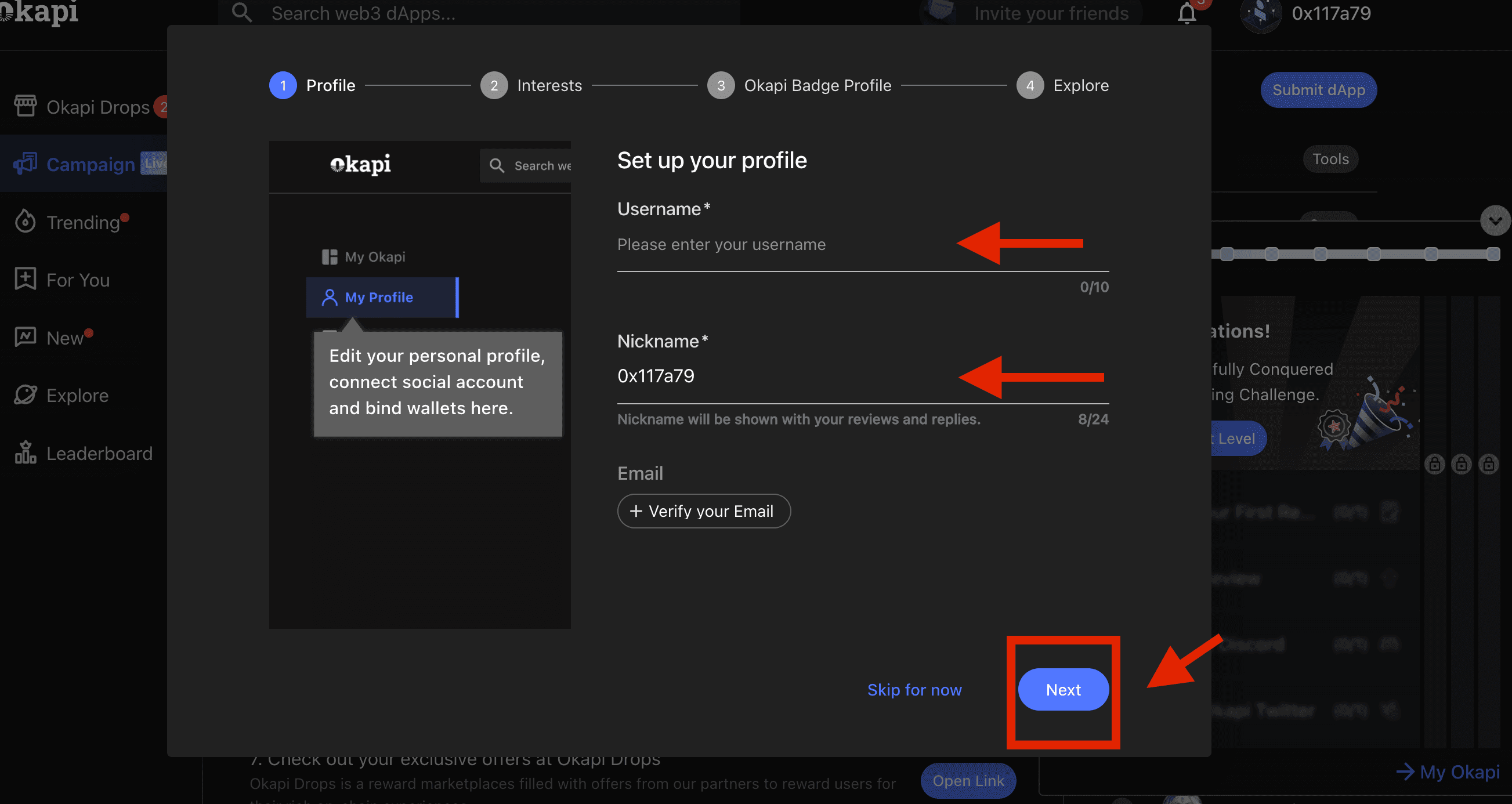
Task: Select the Tools tab
Action: (x=1330, y=159)
